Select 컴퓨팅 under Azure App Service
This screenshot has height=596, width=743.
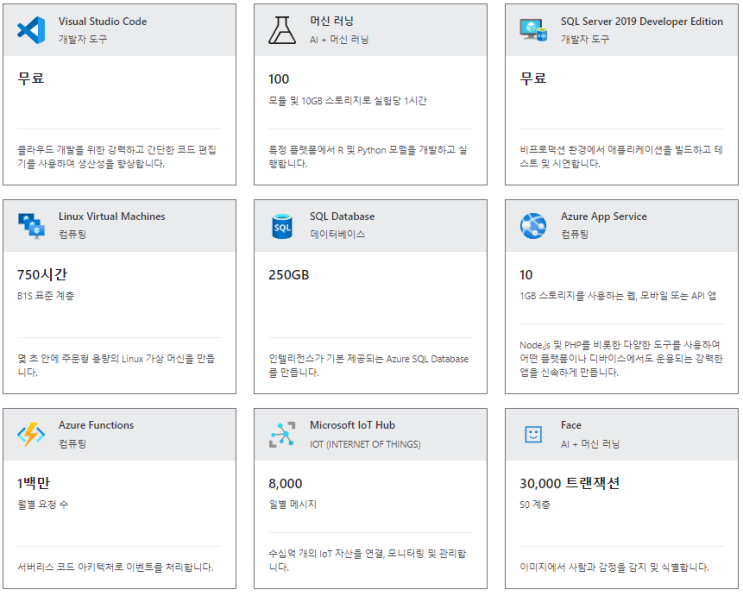click(575, 234)
